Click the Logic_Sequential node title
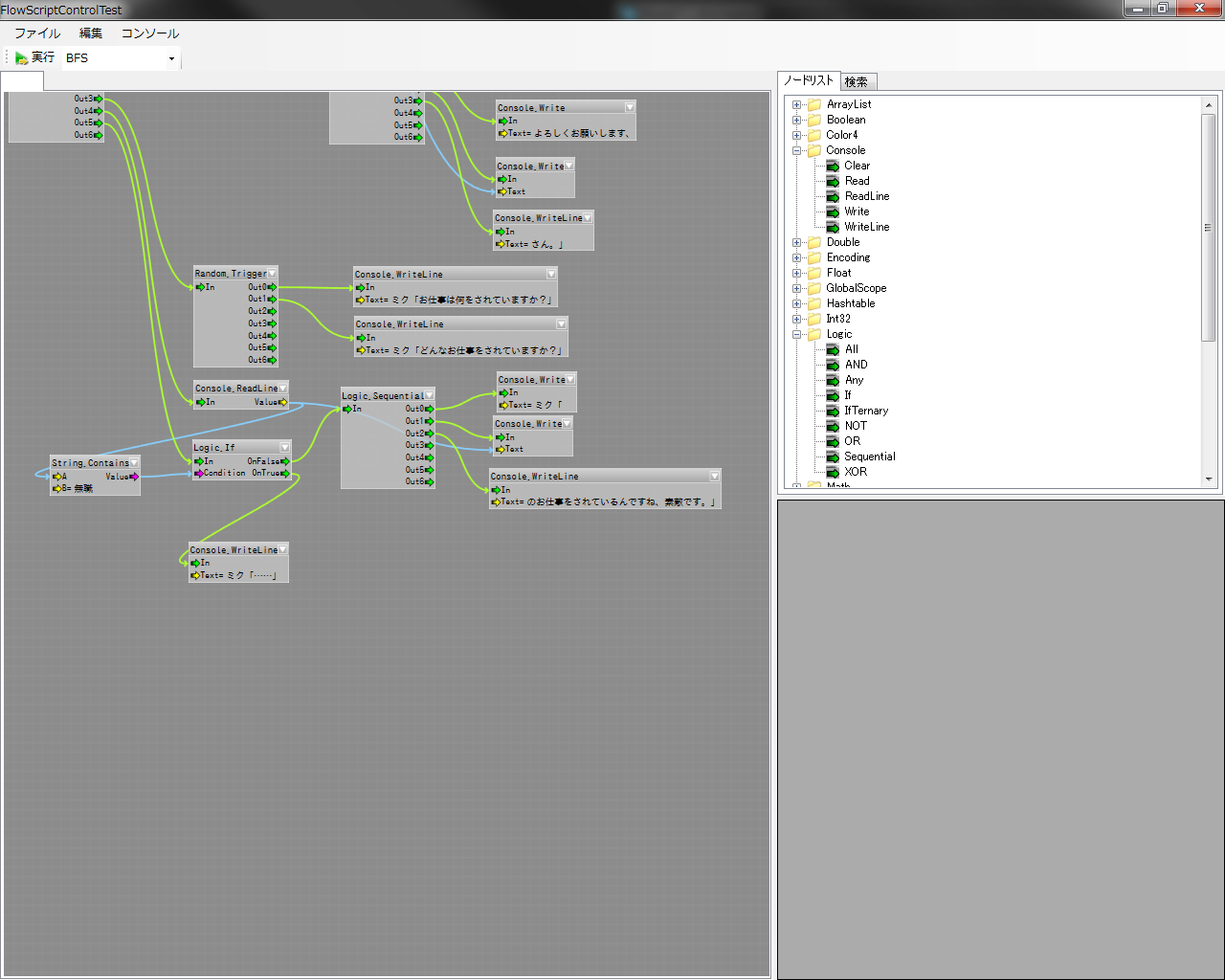Screen dimensions: 1225x980 [x=382, y=395]
